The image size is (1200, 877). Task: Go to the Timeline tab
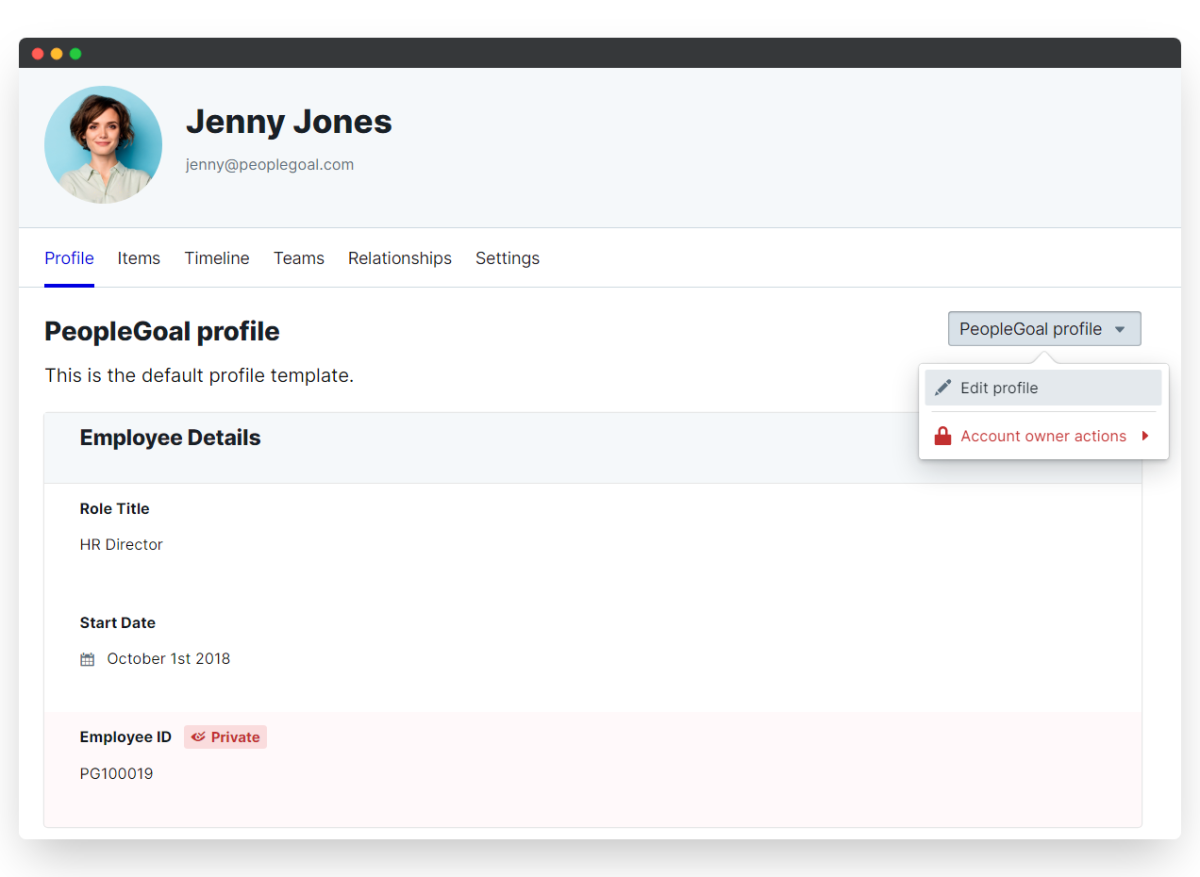coord(217,258)
